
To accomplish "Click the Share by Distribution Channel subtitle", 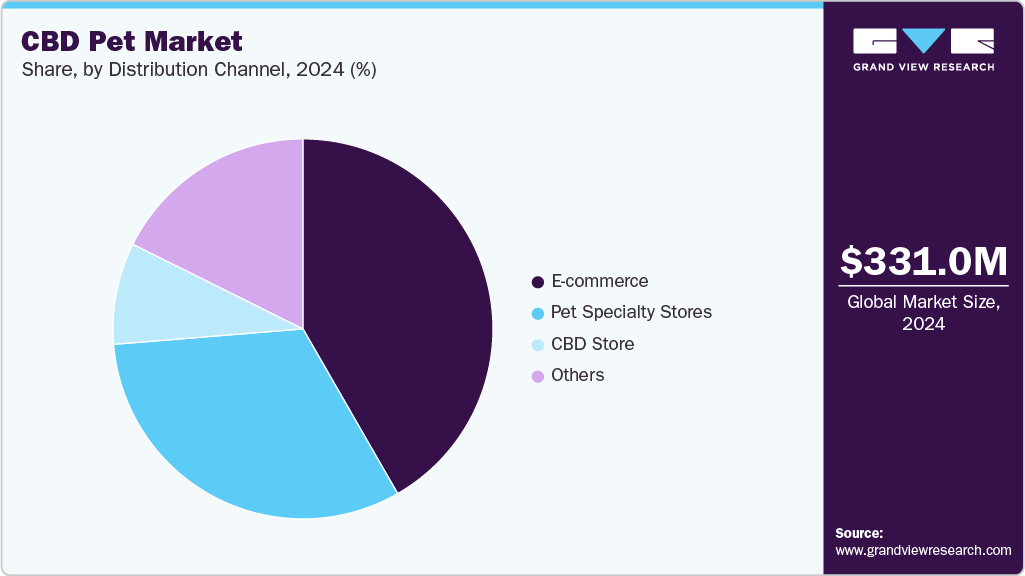I will (198, 70).
